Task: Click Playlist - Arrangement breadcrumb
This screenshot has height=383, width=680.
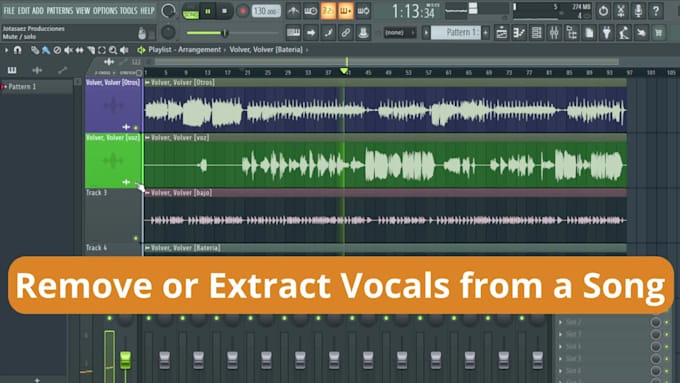Action: (x=184, y=50)
